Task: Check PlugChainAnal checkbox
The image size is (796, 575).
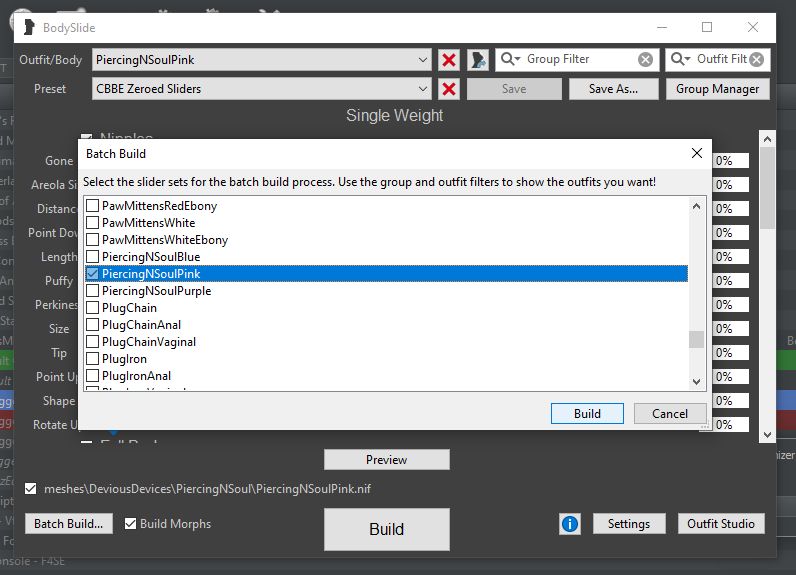Action: [x=92, y=325]
